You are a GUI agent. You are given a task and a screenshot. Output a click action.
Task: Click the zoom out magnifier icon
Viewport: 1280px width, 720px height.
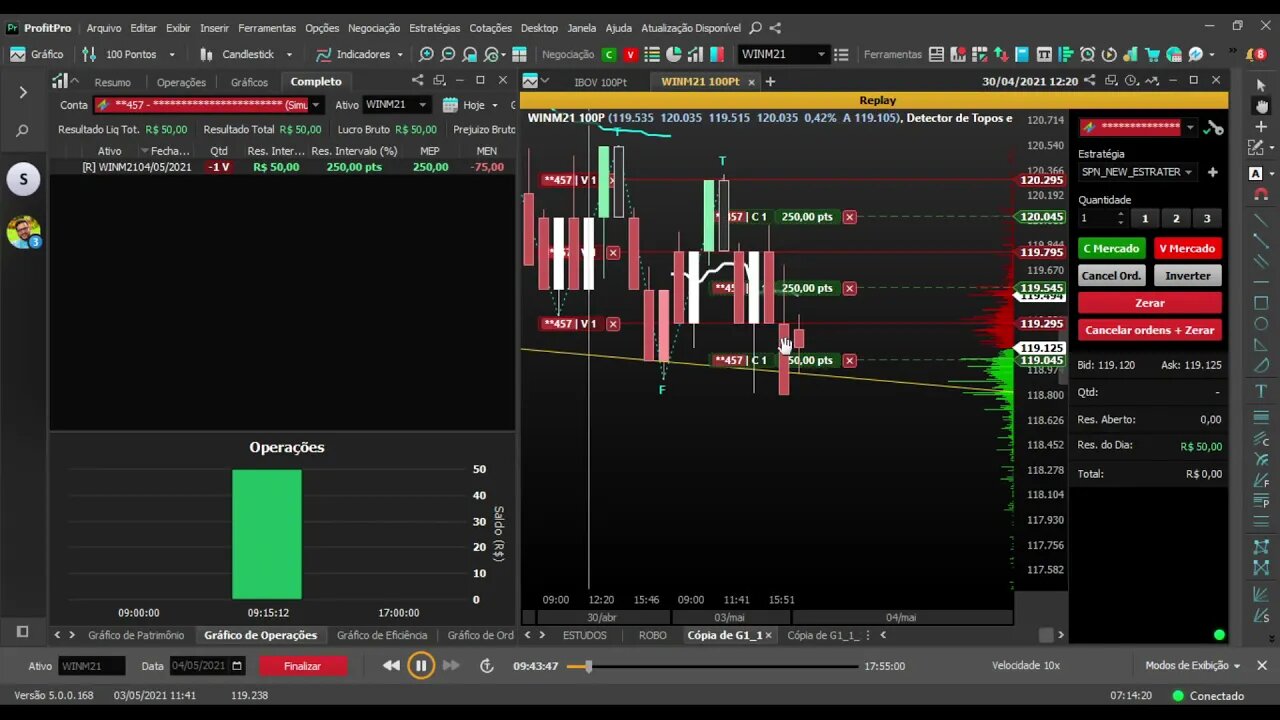(x=448, y=54)
